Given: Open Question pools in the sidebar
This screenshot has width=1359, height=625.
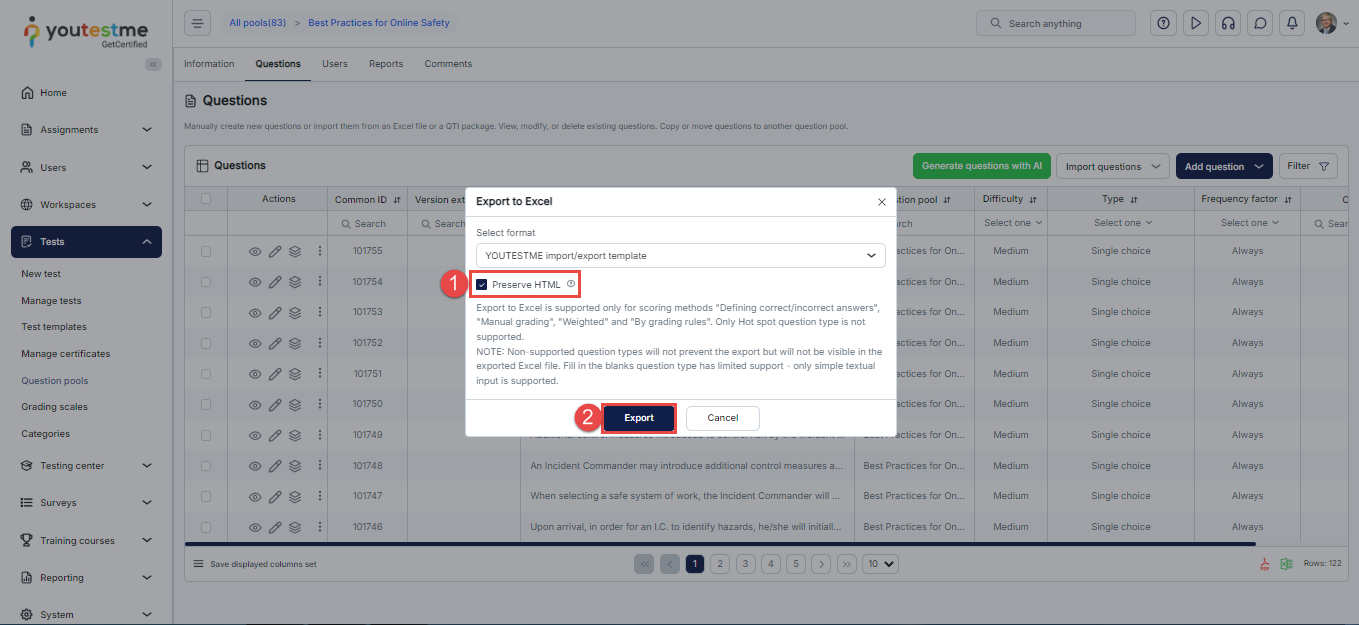Looking at the screenshot, I should click(x=55, y=381).
